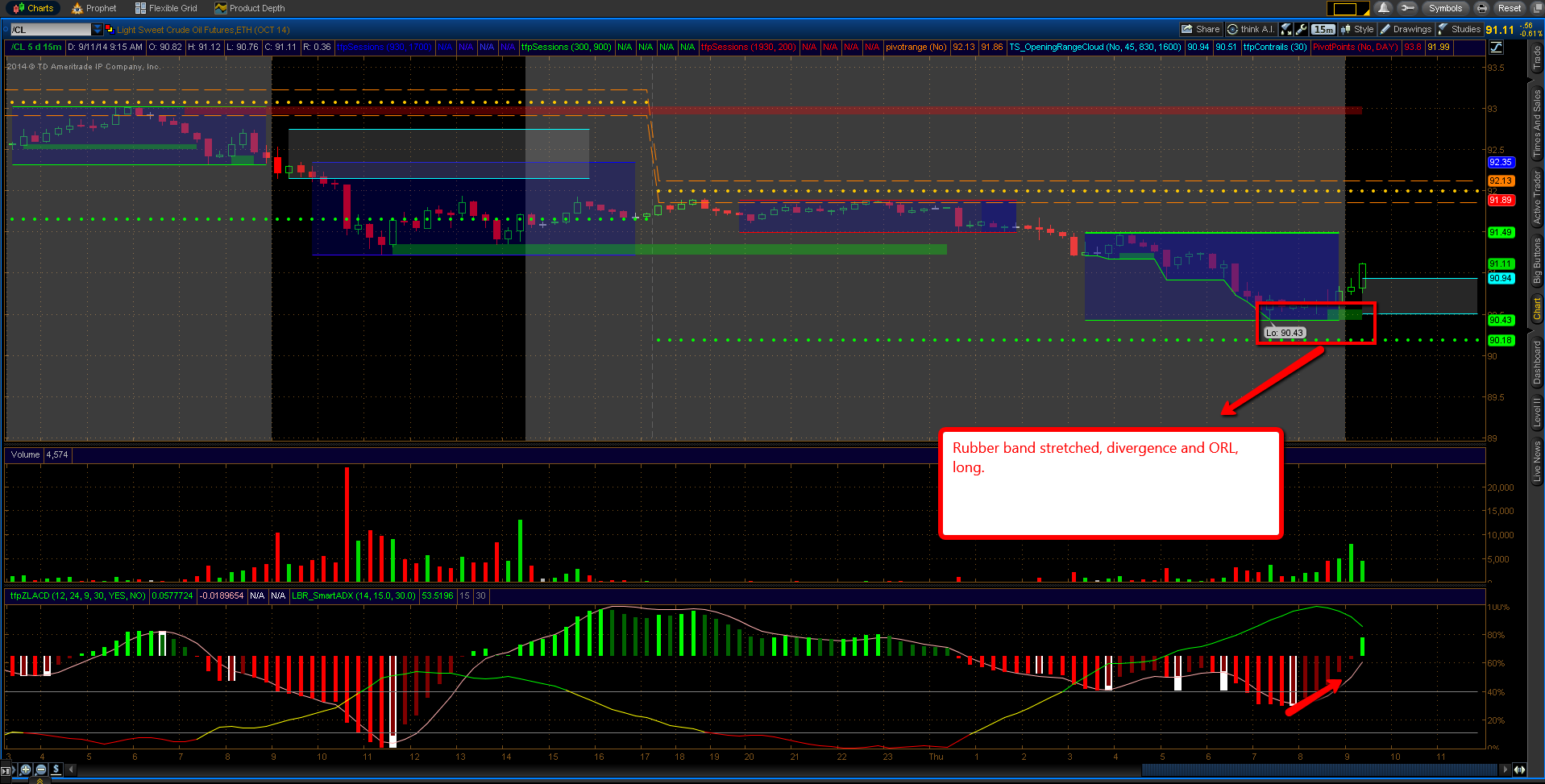Open chart settings wrench icon
Viewport: 1545px width, 784px height.
click(x=1302, y=29)
